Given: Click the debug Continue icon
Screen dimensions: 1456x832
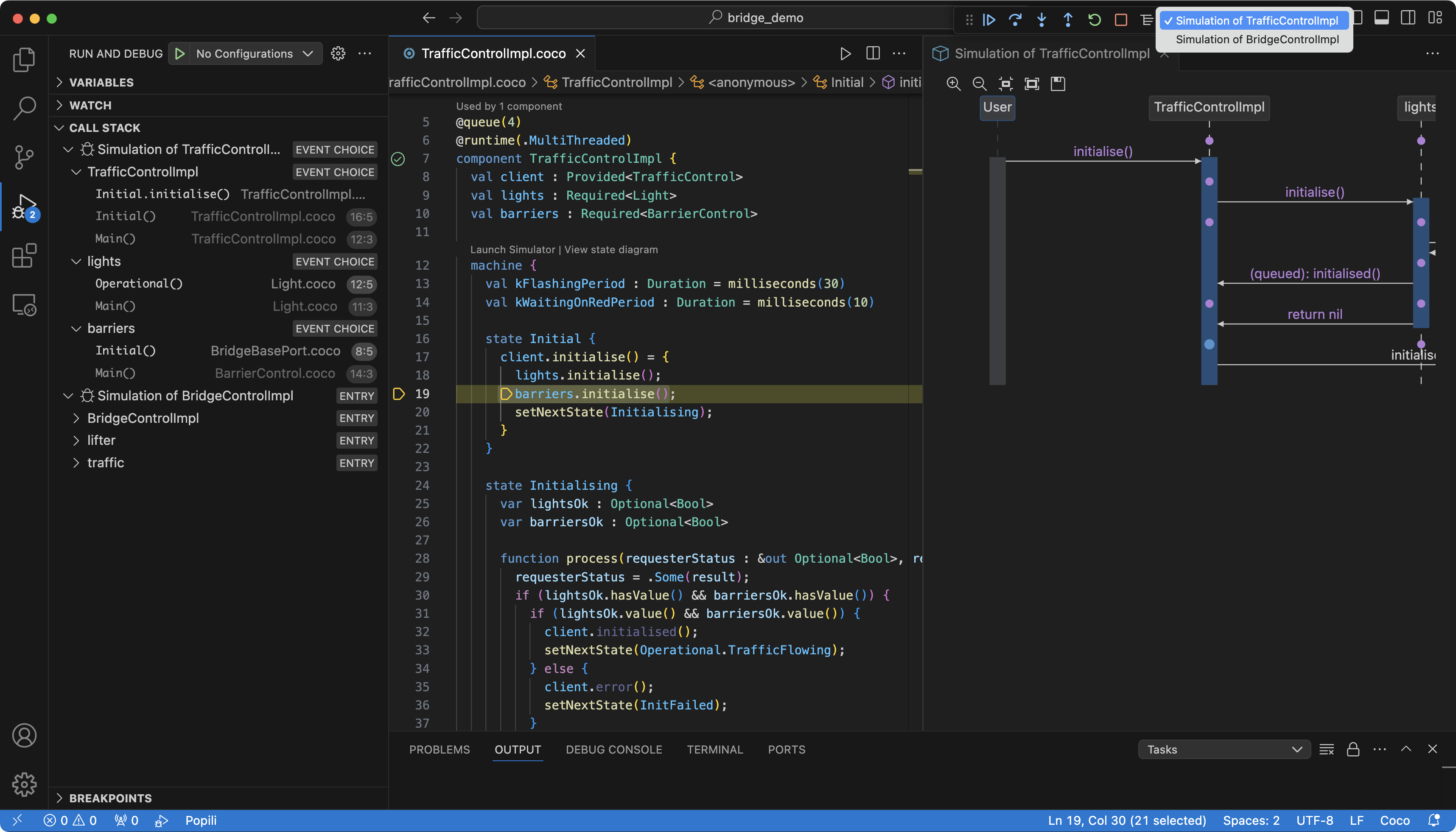Looking at the screenshot, I should tap(989, 20).
